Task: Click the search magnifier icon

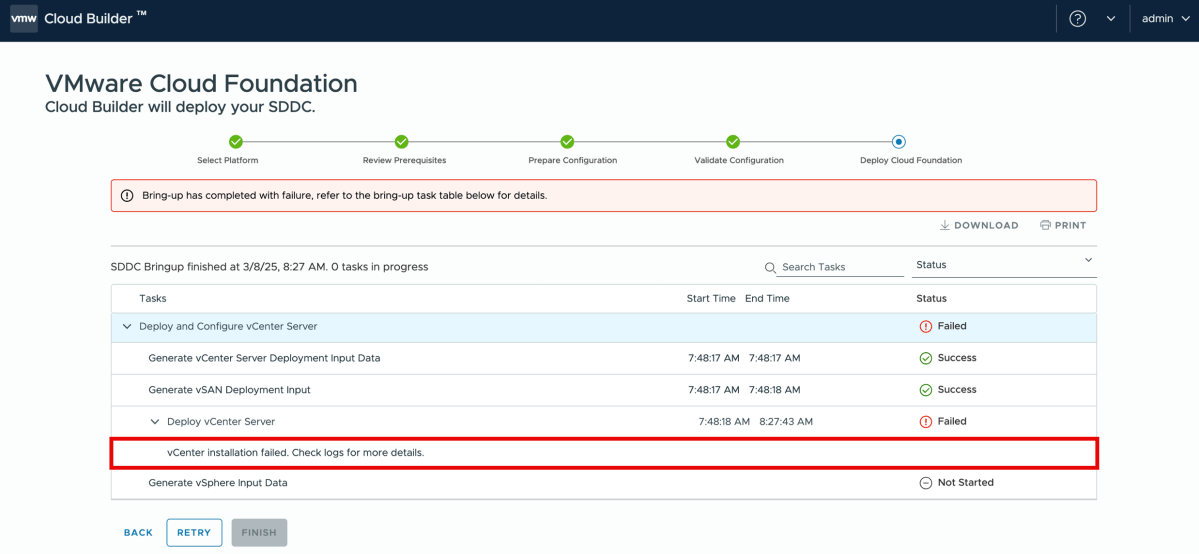Action: coord(770,268)
